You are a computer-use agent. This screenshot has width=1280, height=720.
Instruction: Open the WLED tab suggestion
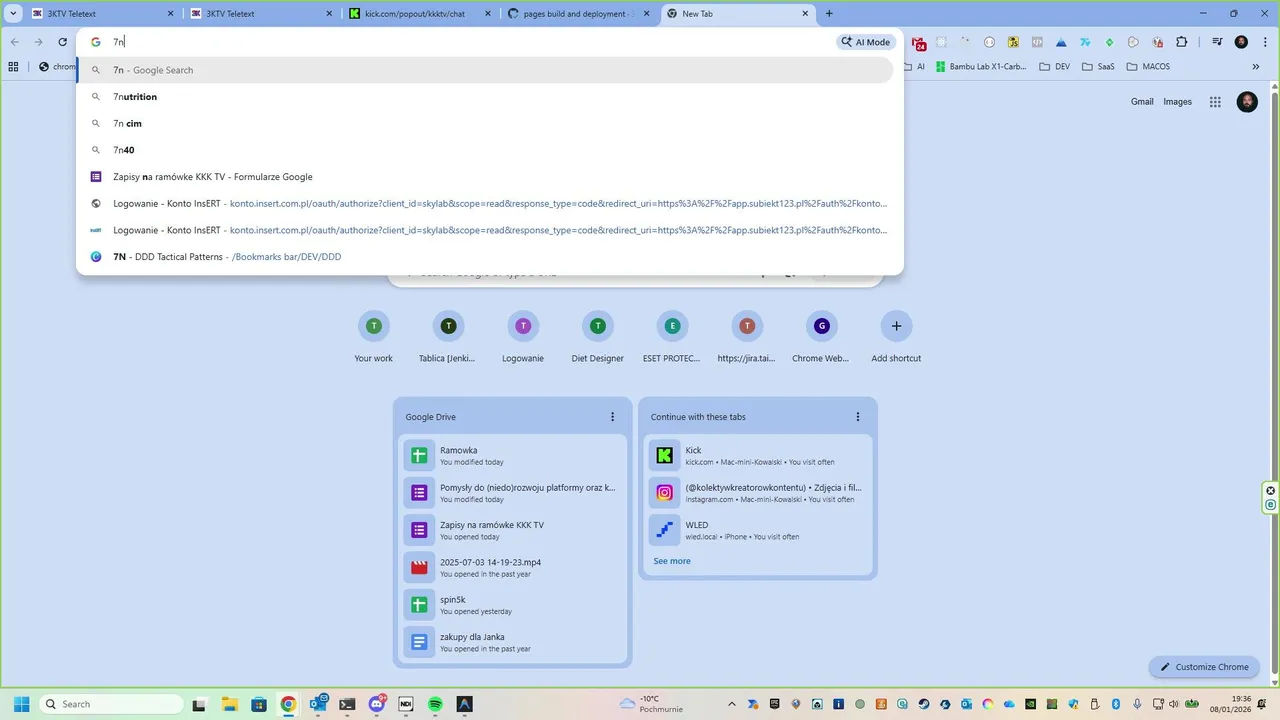[759, 530]
